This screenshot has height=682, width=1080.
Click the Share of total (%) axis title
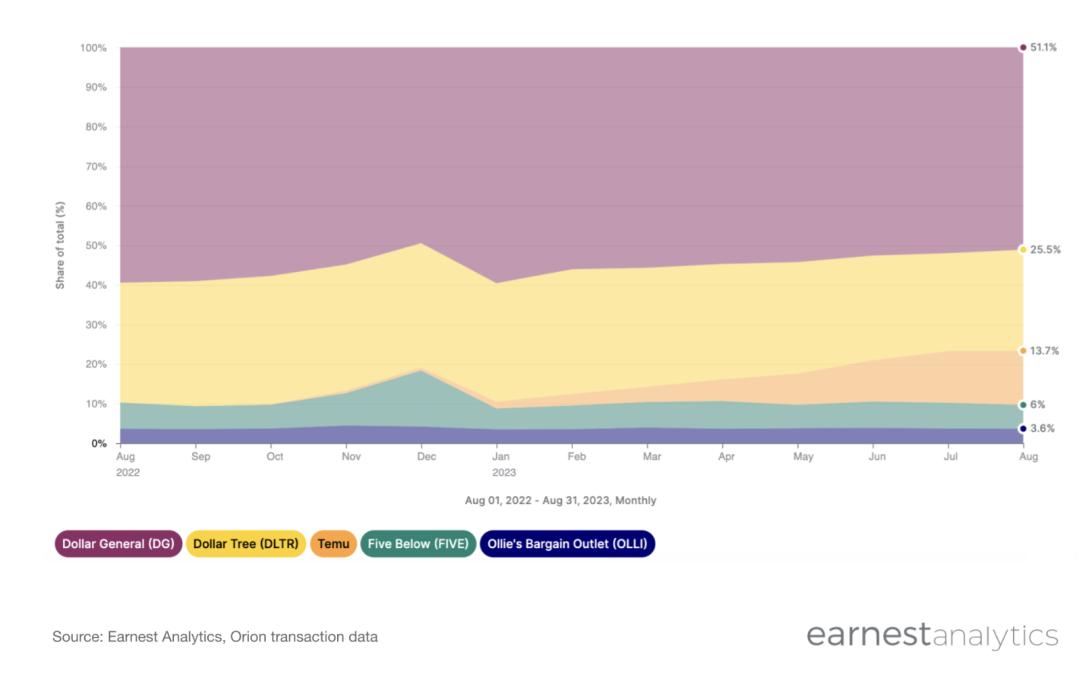[x=60, y=245]
